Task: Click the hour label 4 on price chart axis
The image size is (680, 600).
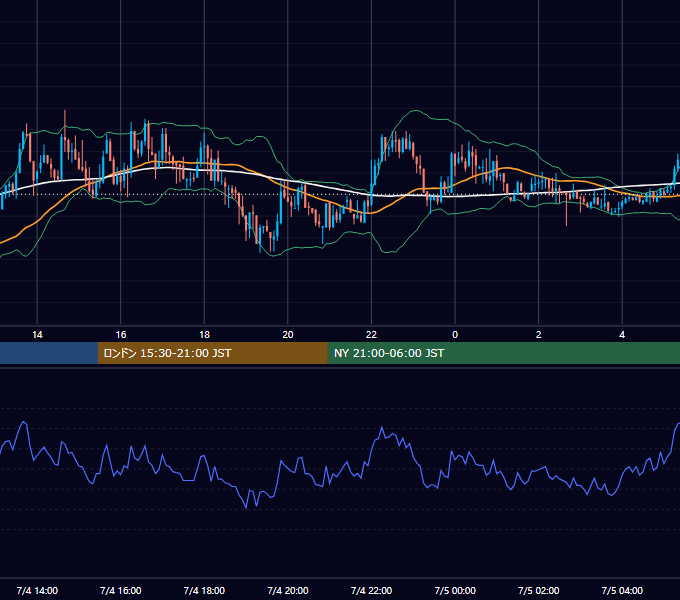Action: pyautogui.click(x=622, y=335)
